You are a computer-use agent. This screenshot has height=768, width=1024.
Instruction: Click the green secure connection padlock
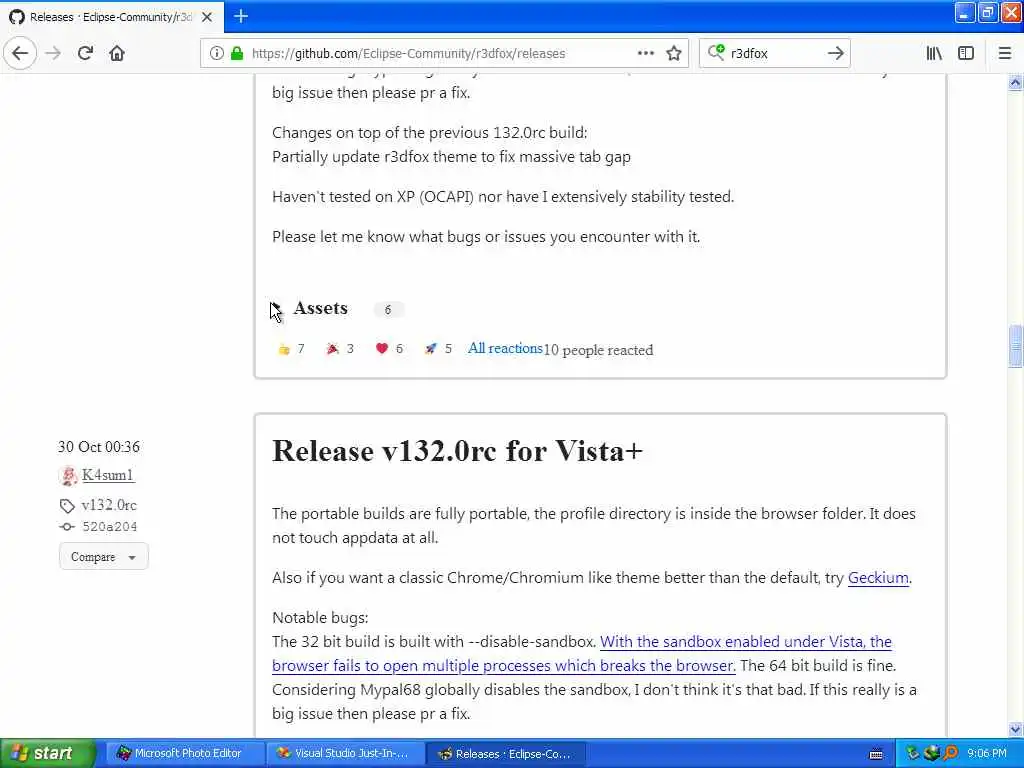click(236, 54)
